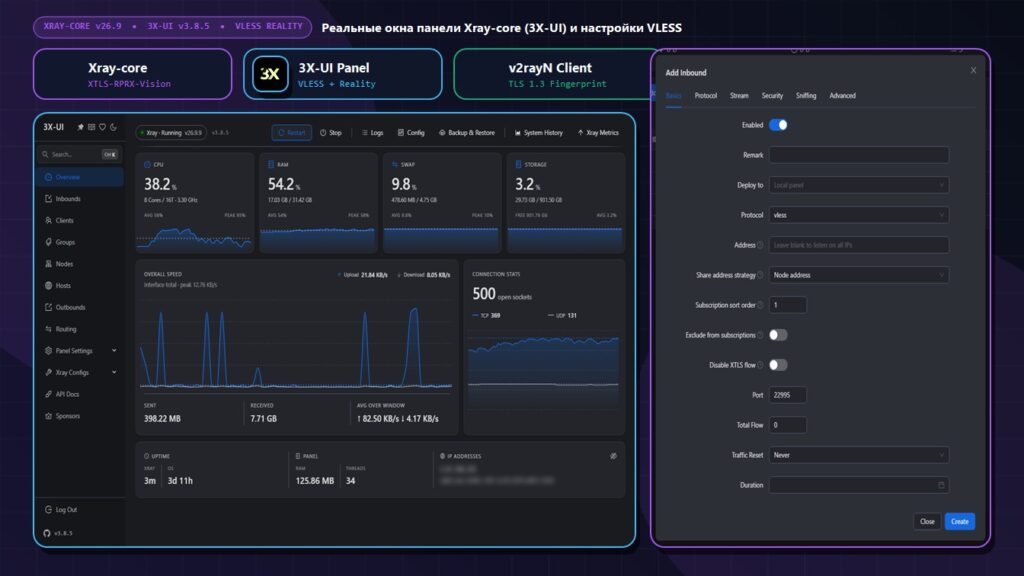The height and width of the screenshot is (576, 1024).
Task: Expand the Xray Configs submenu chevron
Action: (x=114, y=372)
